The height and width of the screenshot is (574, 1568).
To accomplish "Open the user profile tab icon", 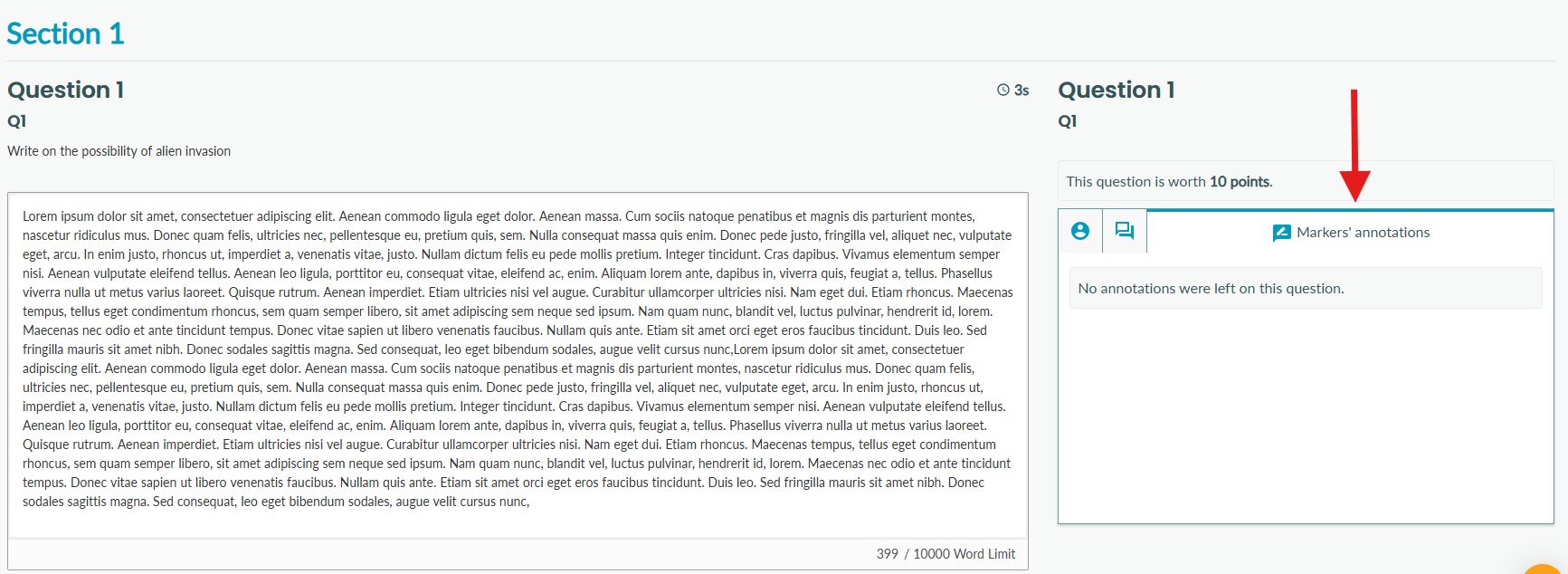I will (1079, 231).
